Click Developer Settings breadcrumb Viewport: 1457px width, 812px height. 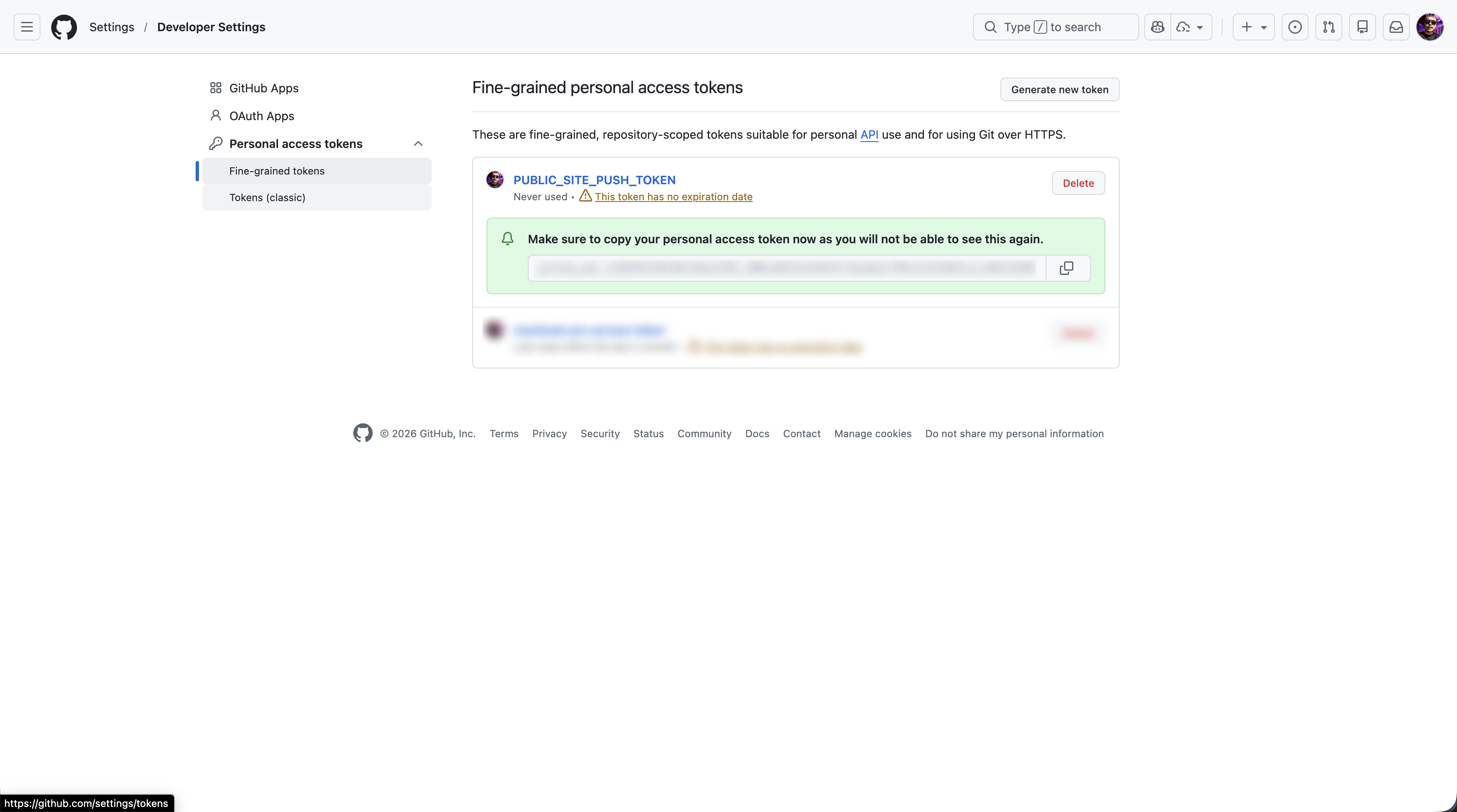click(211, 27)
